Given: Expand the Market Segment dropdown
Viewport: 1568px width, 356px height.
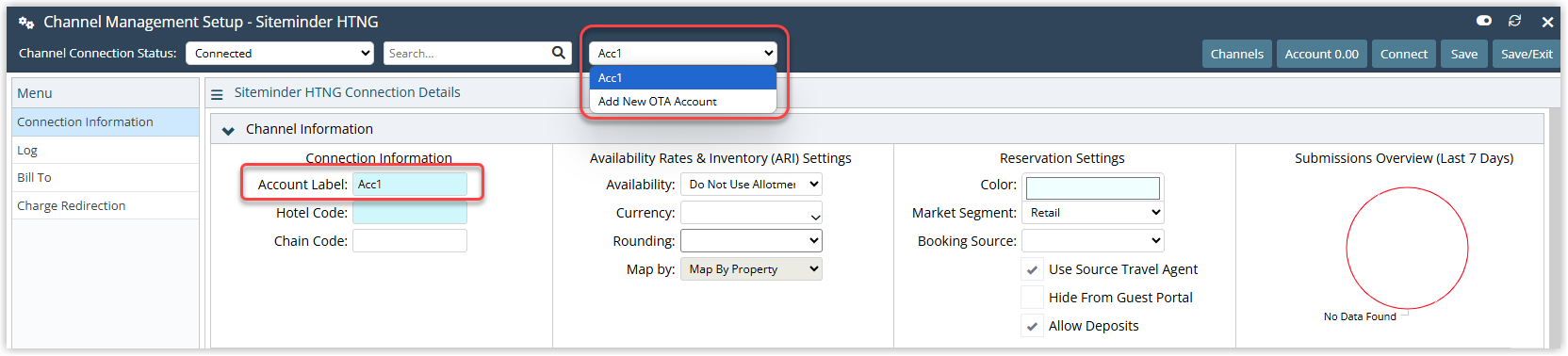Looking at the screenshot, I should click(1093, 213).
